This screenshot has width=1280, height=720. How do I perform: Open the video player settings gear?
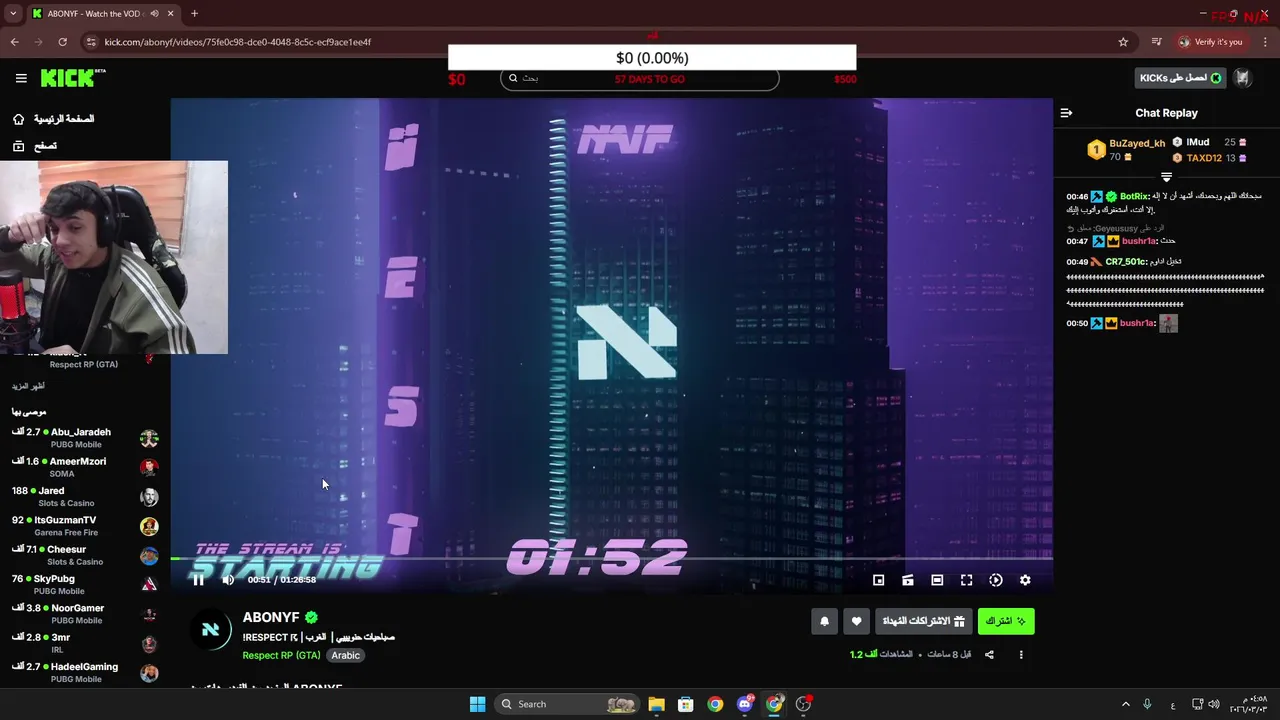(1025, 580)
